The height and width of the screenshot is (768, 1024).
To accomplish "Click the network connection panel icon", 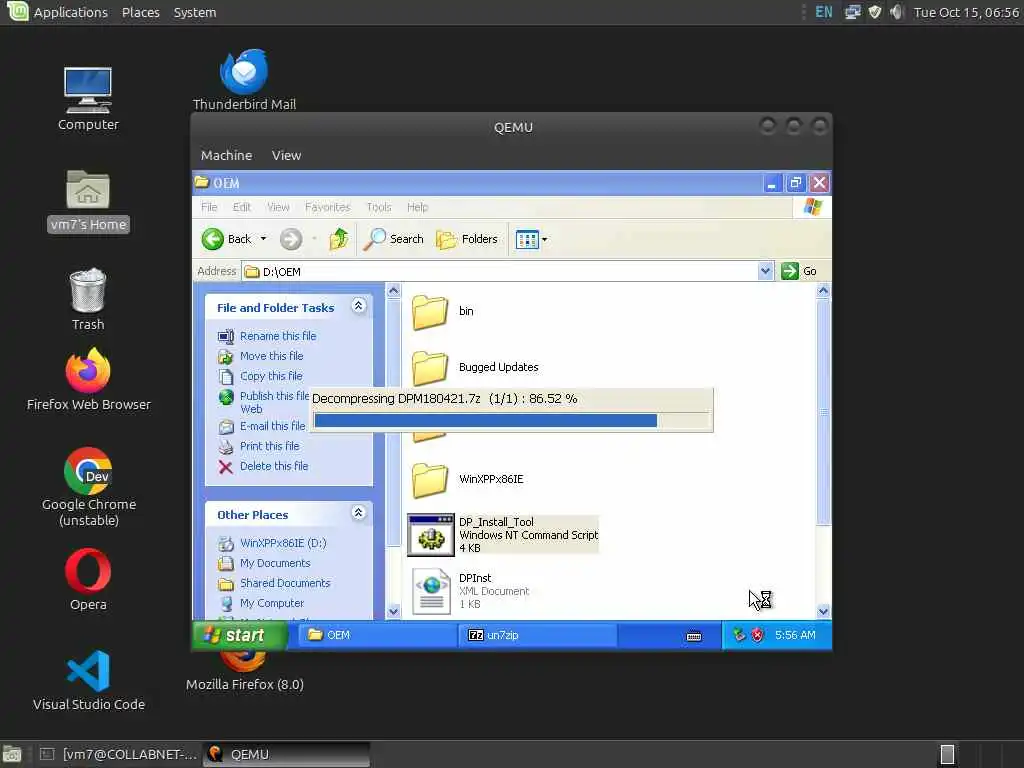I will point(852,12).
